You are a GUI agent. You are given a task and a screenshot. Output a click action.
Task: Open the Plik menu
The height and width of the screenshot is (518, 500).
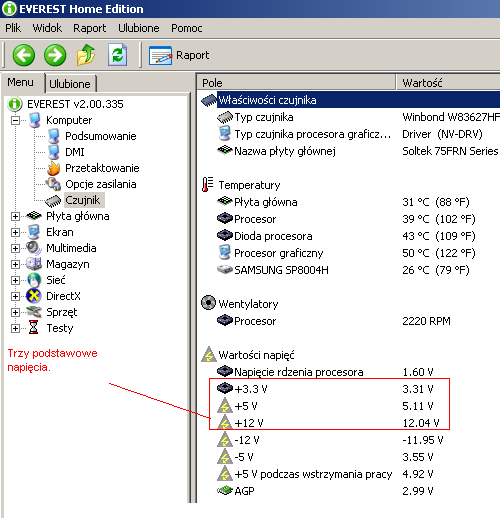coord(13,28)
